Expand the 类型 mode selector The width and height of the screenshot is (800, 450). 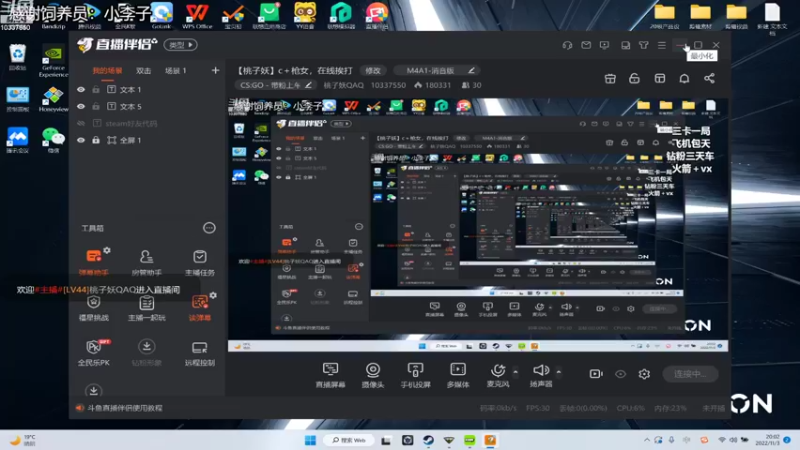[x=181, y=45]
